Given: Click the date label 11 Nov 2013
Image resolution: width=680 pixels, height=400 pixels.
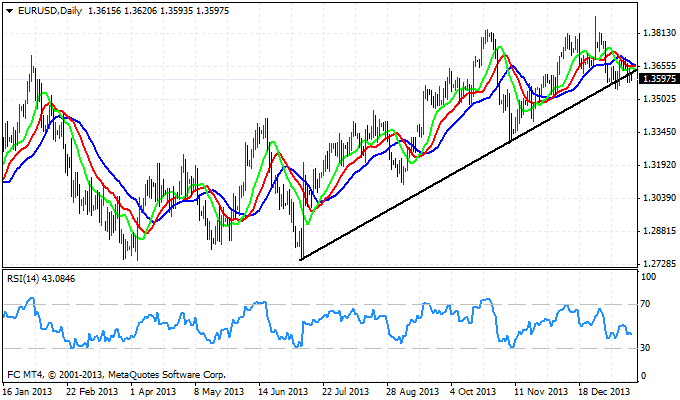Looking at the screenshot, I should coord(540,392).
